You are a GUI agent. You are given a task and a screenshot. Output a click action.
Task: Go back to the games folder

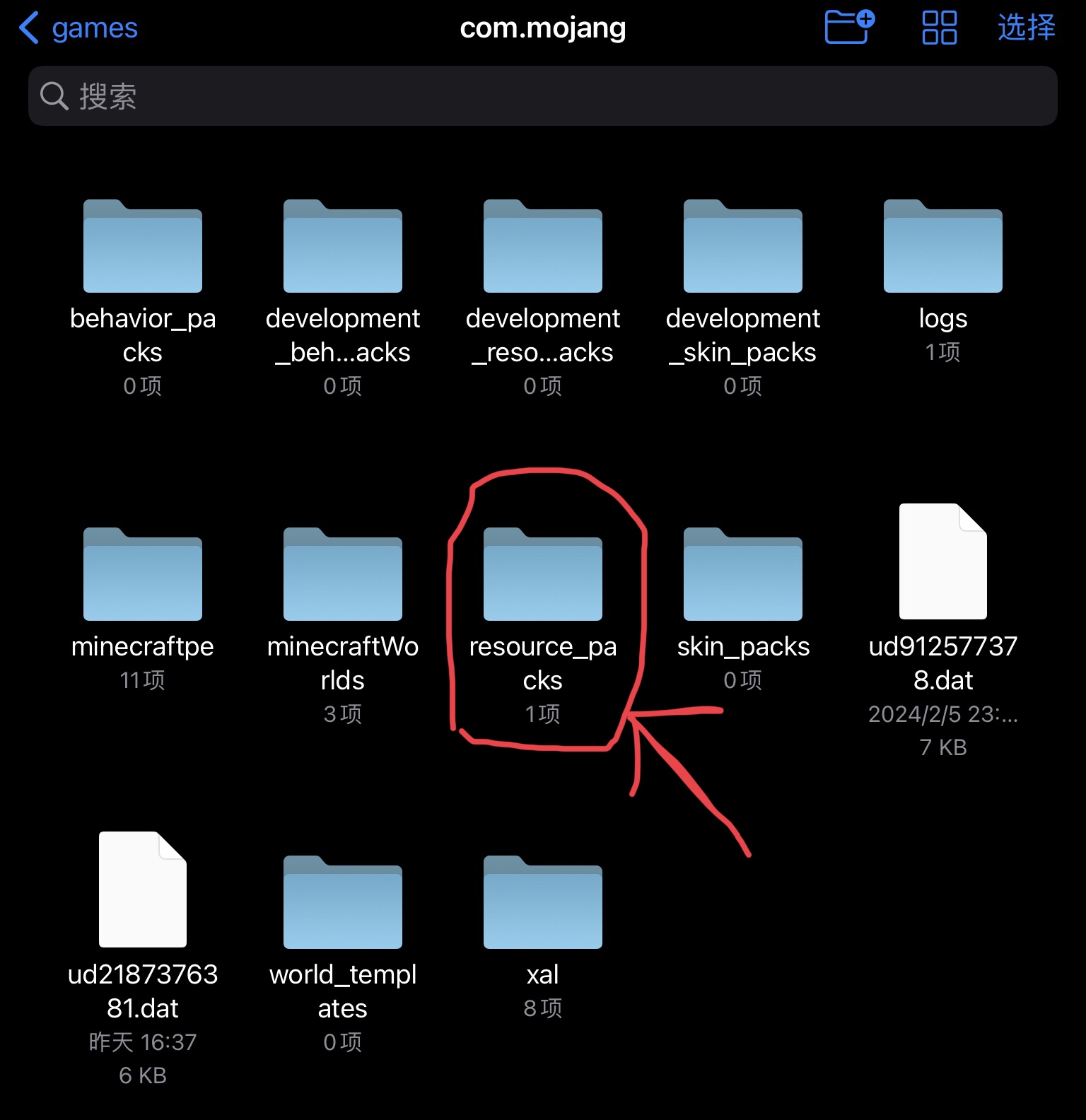pyautogui.click(x=78, y=28)
